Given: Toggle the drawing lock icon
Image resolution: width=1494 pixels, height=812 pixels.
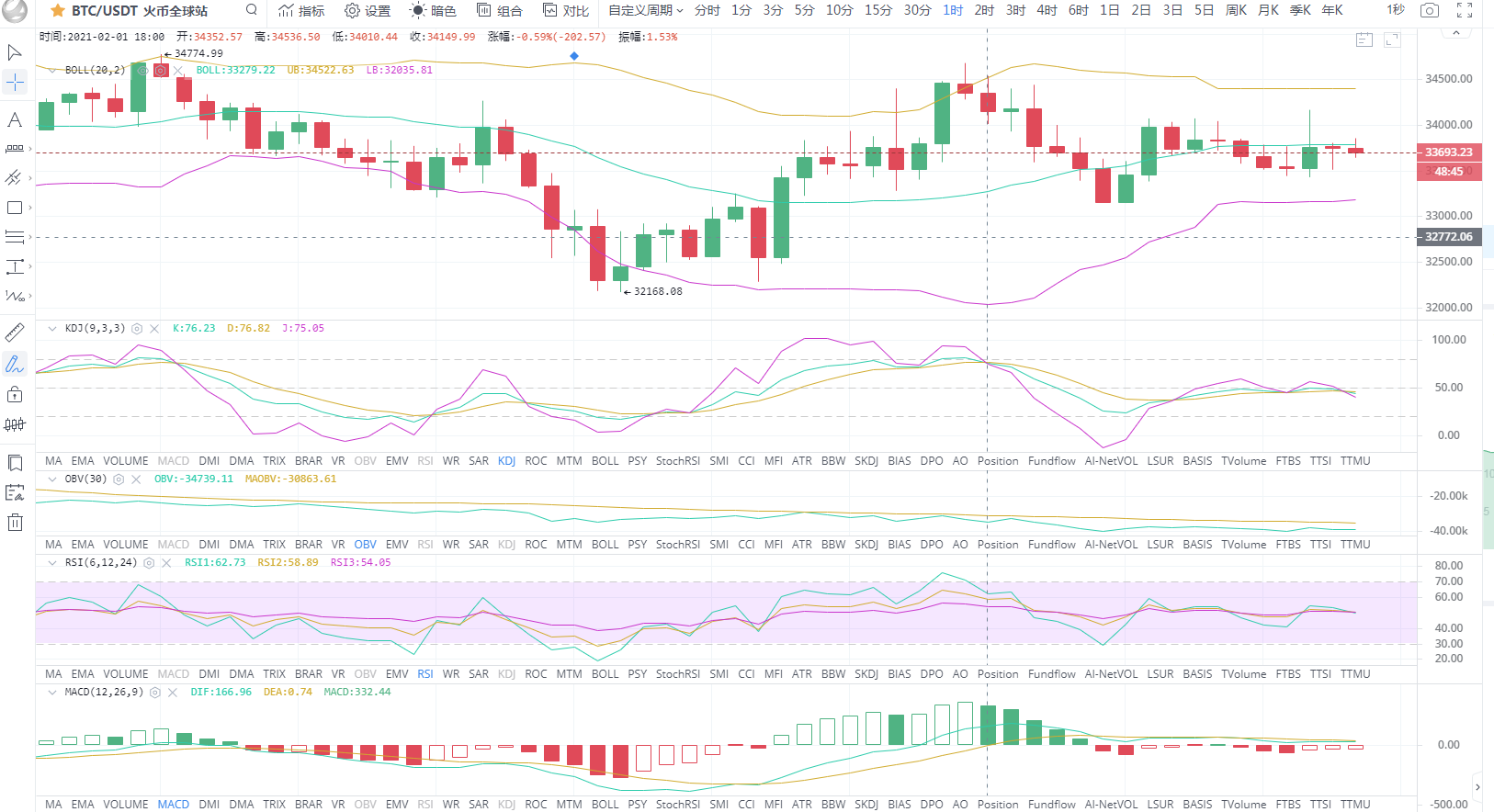Looking at the screenshot, I should [x=15, y=394].
